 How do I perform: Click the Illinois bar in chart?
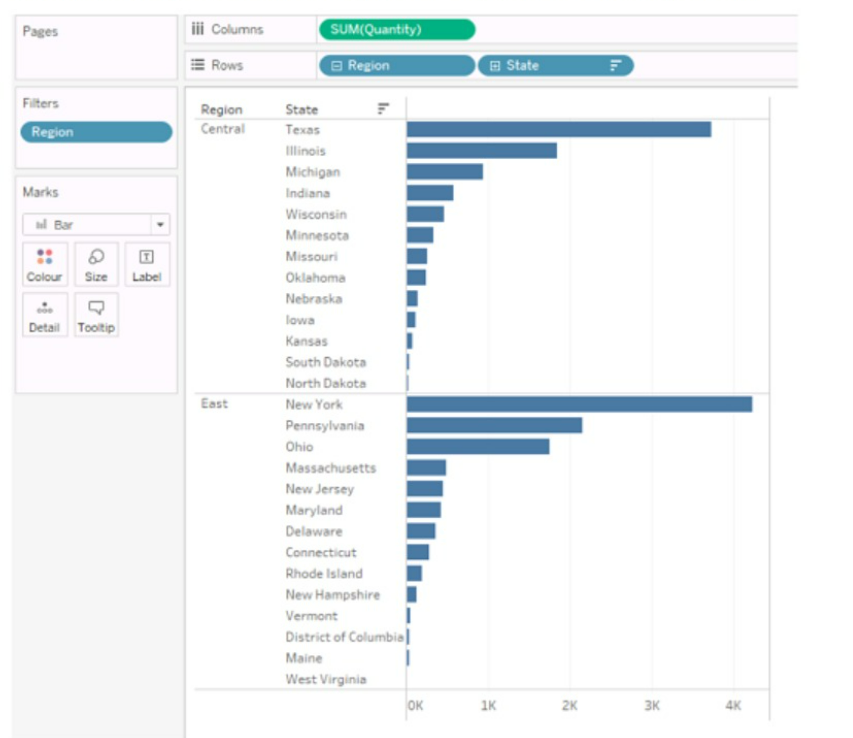pos(481,151)
